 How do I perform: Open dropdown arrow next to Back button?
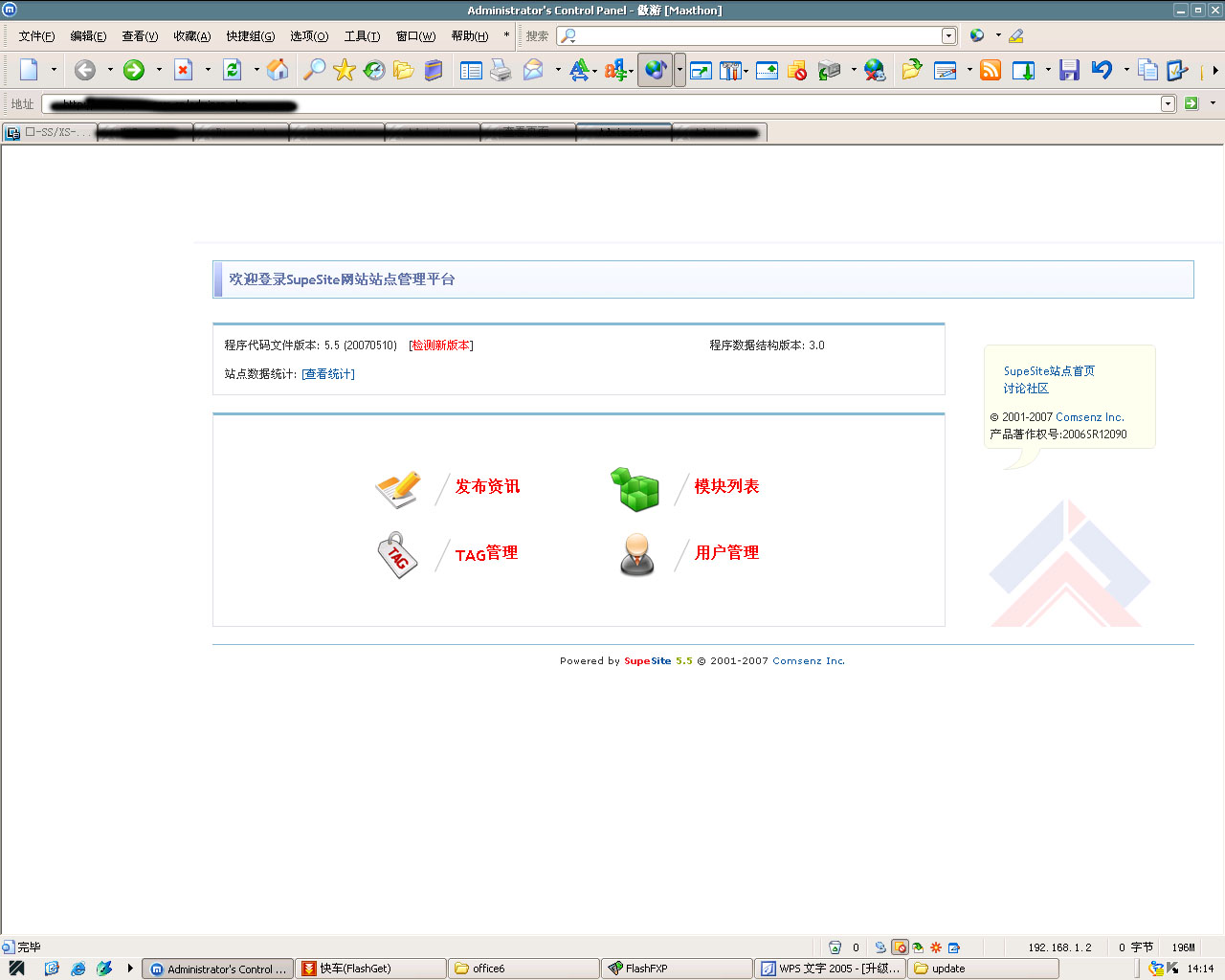click(110, 70)
